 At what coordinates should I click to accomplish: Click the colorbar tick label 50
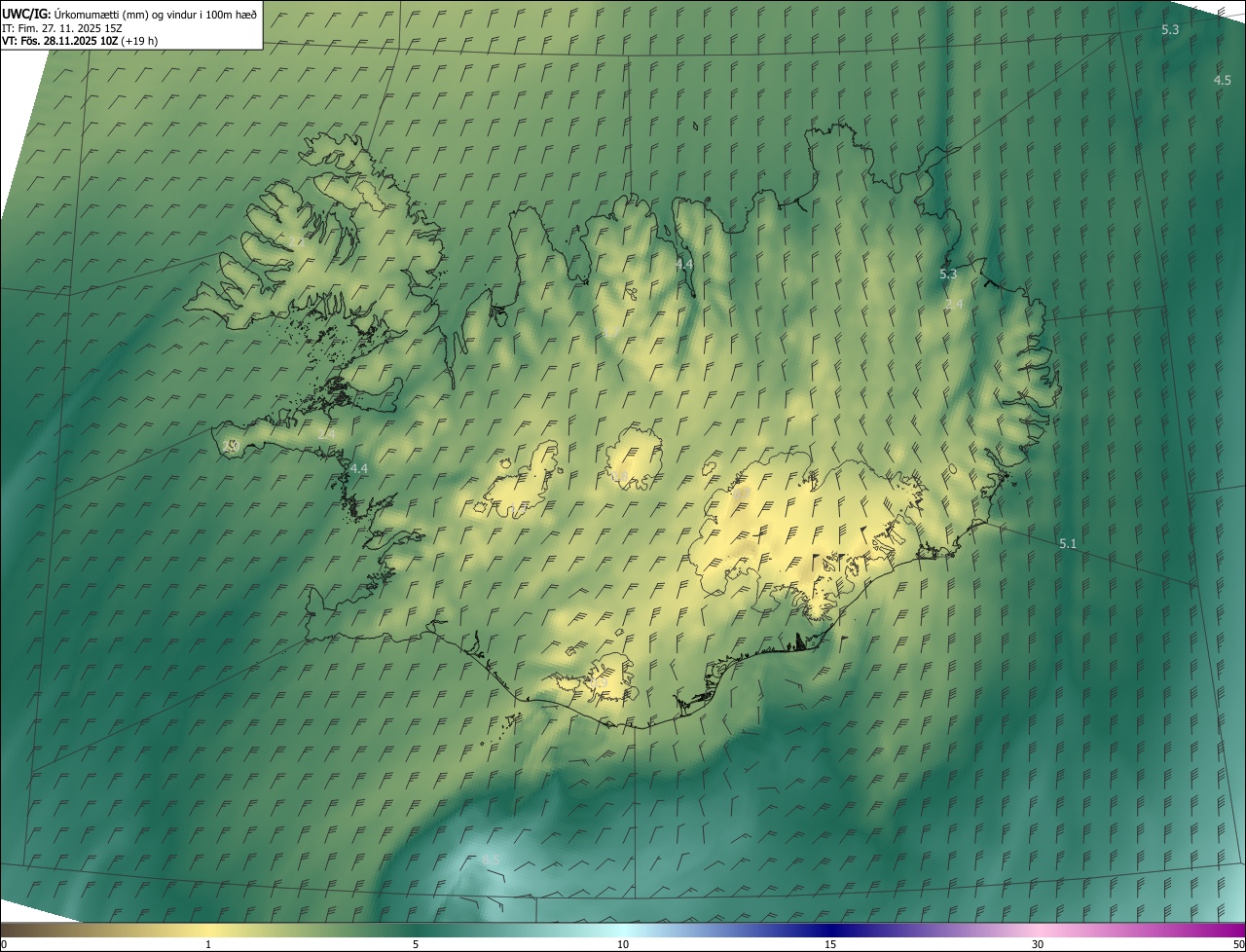tap(1238, 944)
